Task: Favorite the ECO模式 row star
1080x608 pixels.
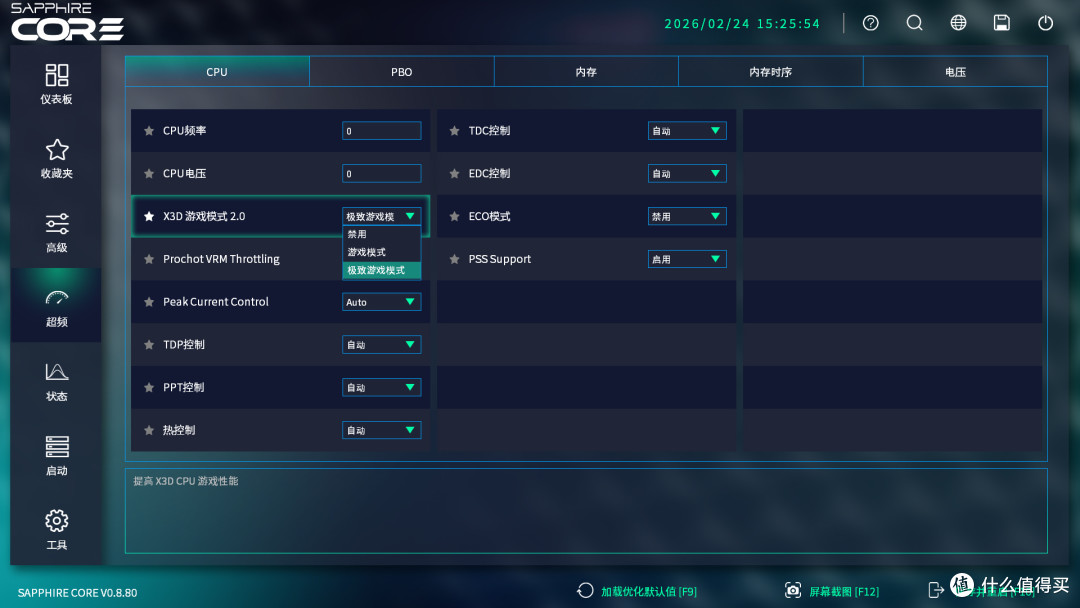Action: (455, 216)
